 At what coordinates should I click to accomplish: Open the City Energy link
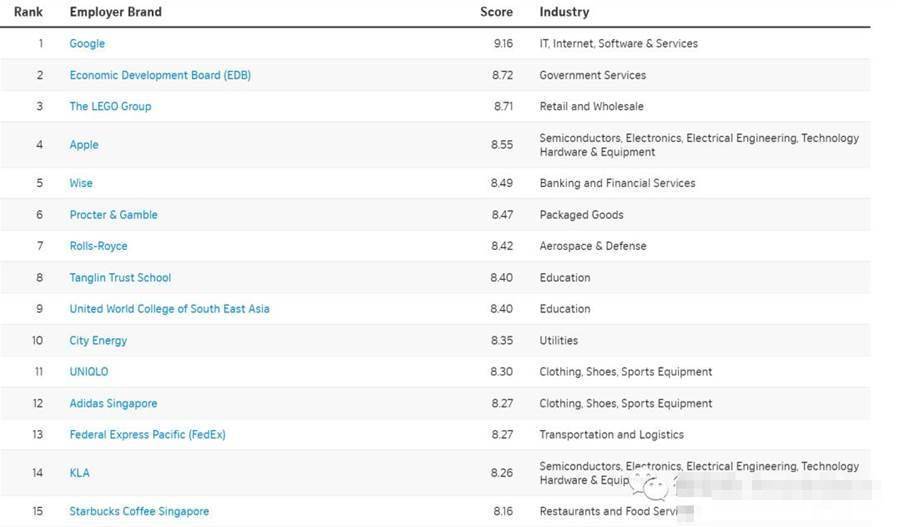pos(98,340)
